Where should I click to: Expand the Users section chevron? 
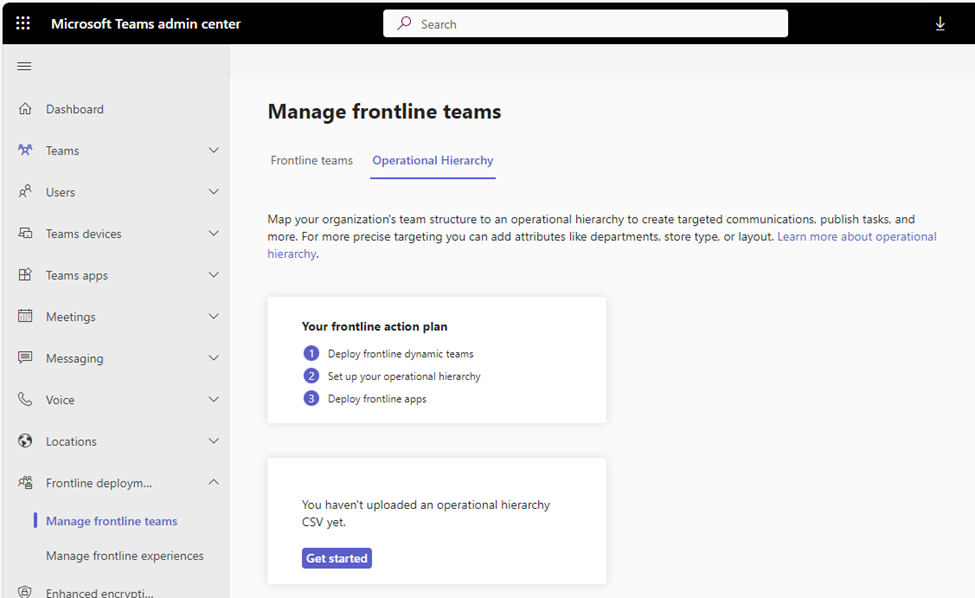click(213, 191)
